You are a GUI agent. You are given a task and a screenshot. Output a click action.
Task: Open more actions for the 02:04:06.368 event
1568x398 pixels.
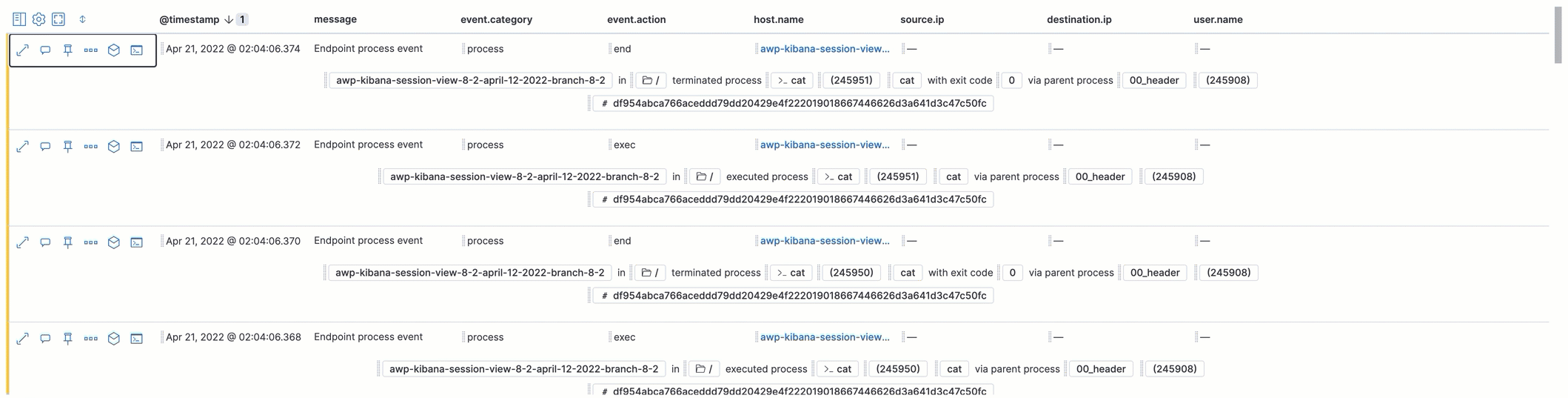click(x=91, y=339)
